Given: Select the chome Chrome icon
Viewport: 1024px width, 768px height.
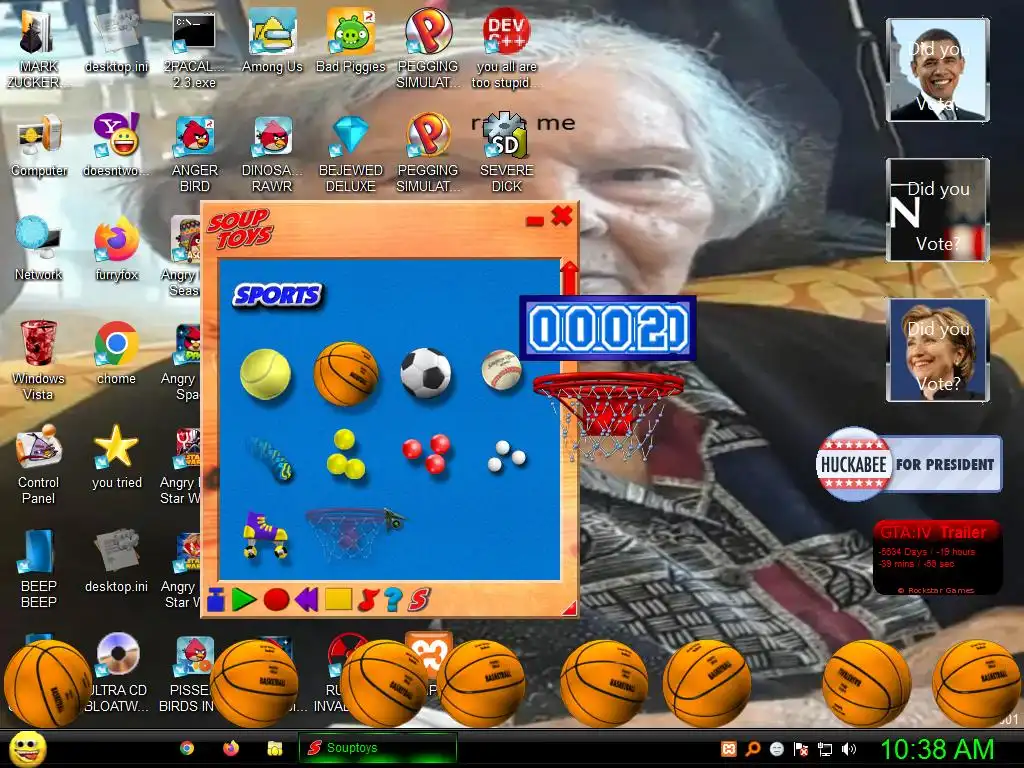Looking at the screenshot, I should 116,353.
